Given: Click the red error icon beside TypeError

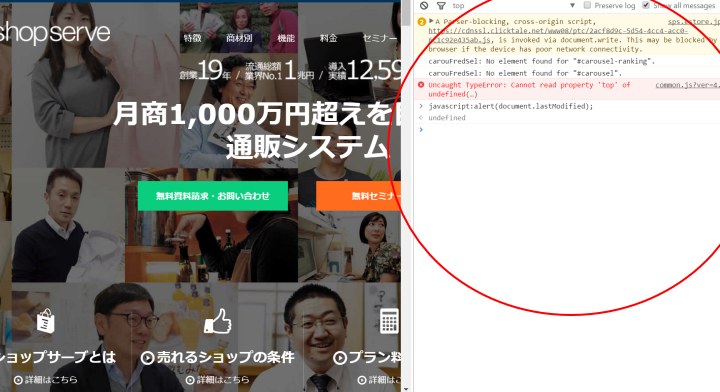Looking at the screenshot, I should 421,85.
